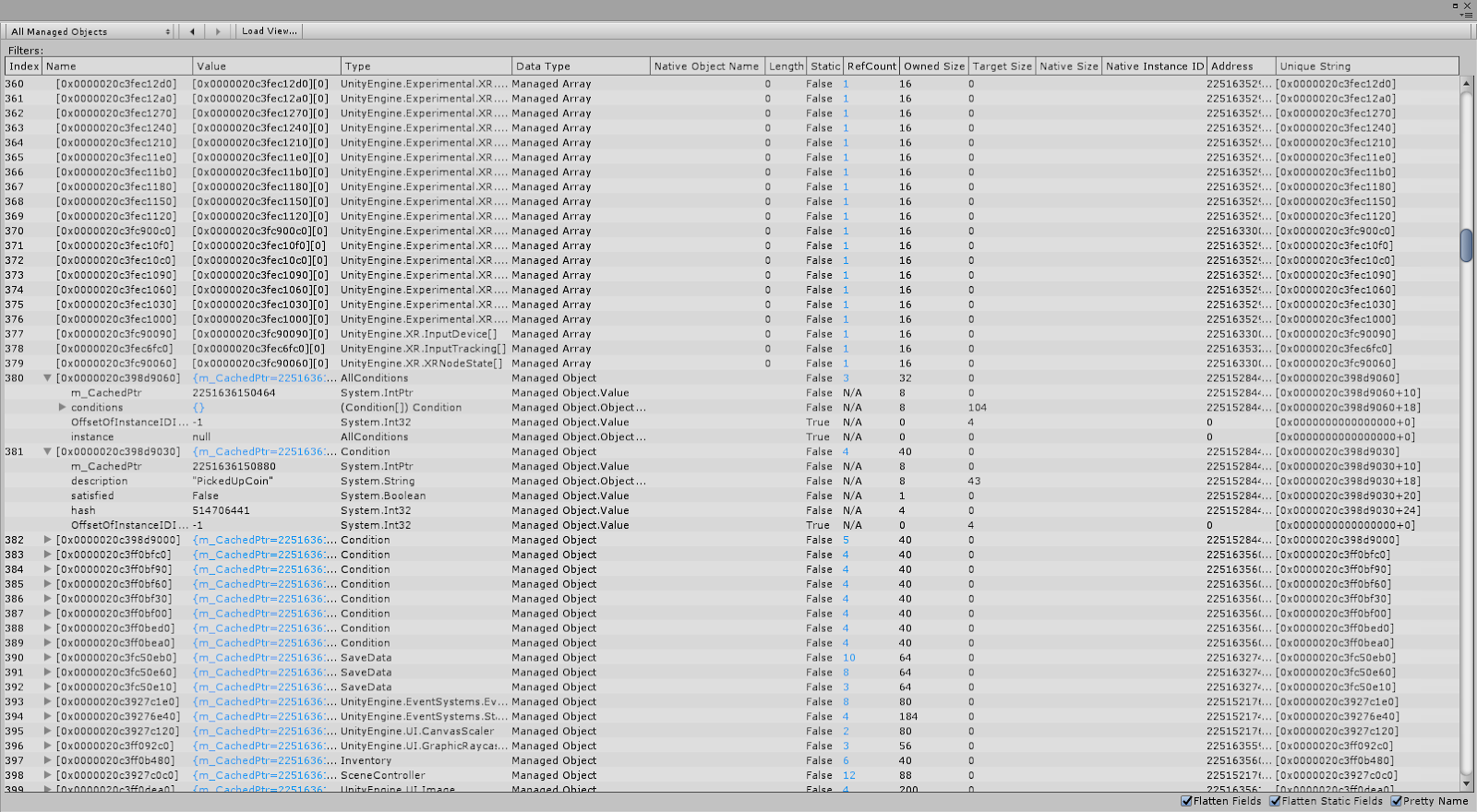Open the m_CachedPtr value link in row 380
The image size is (1477, 812).
point(263,378)
